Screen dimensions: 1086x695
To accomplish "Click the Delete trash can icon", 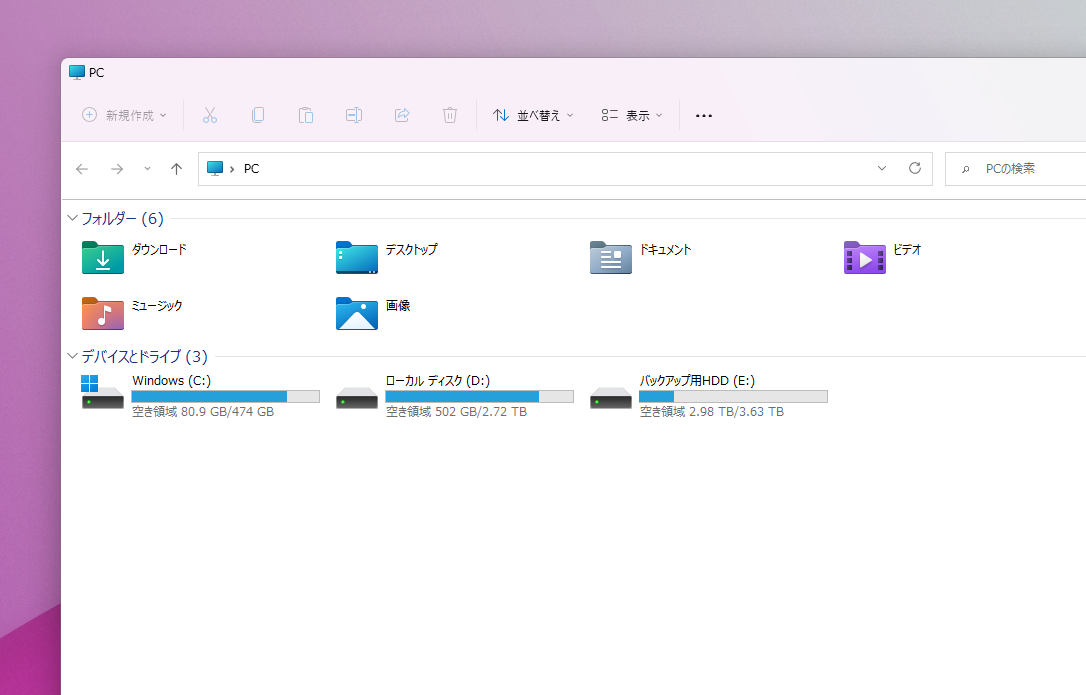I will tap(449, 115).
